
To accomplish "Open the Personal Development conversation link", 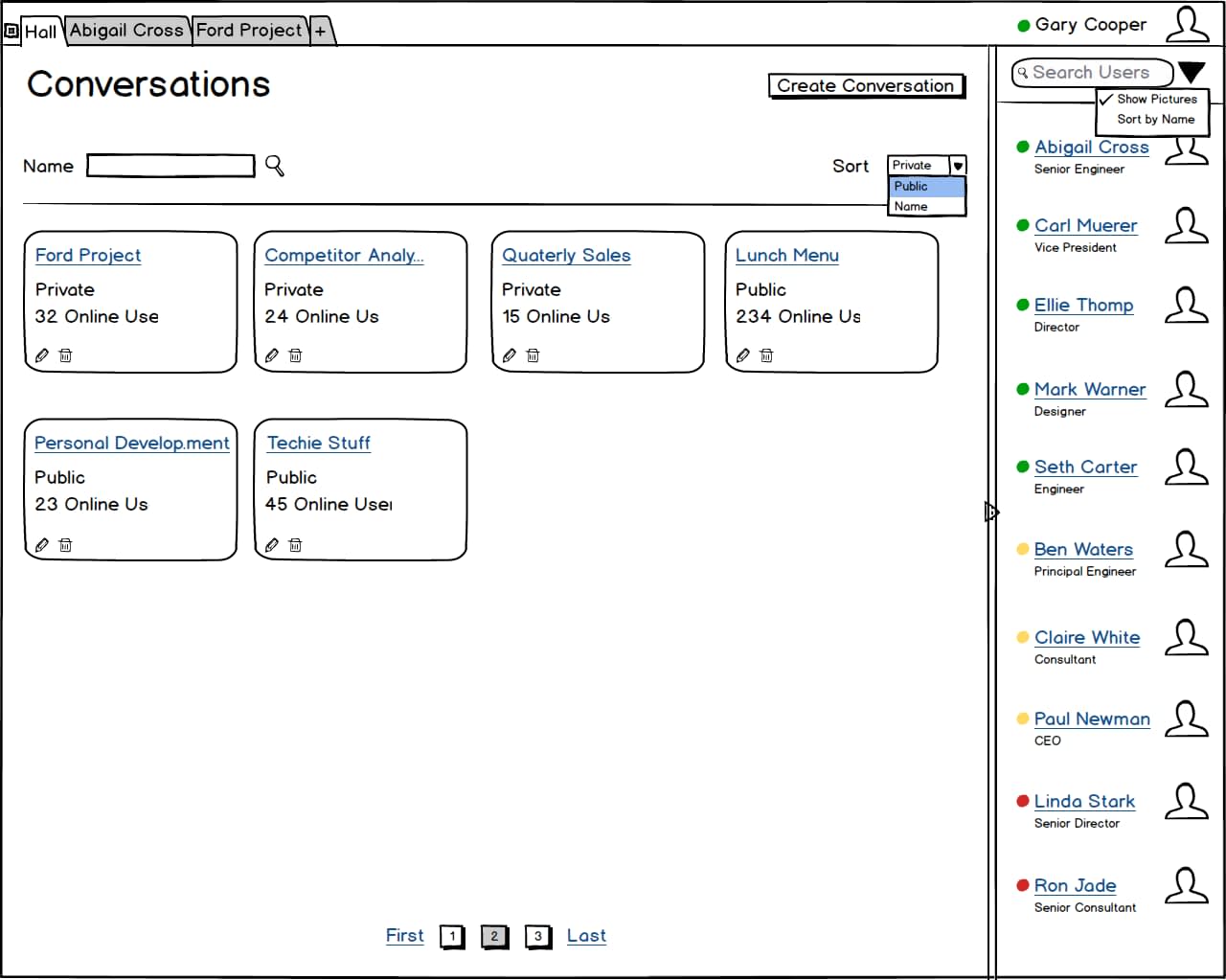I will point(132,444).
